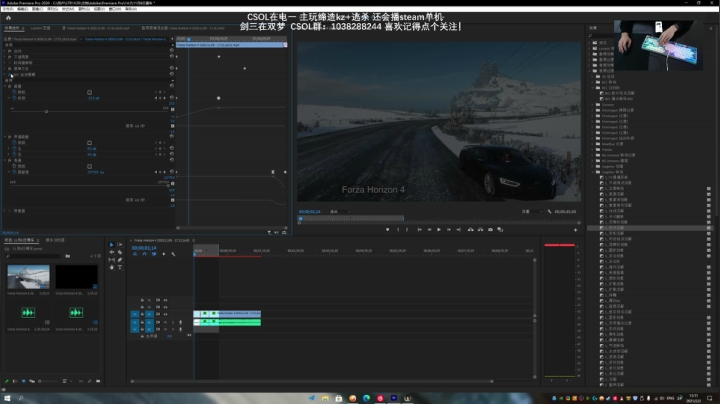The height and width of the screenshot is (404, 720).
Task: Click the Extract button in Program Monitor
Action: pos(480,230)
